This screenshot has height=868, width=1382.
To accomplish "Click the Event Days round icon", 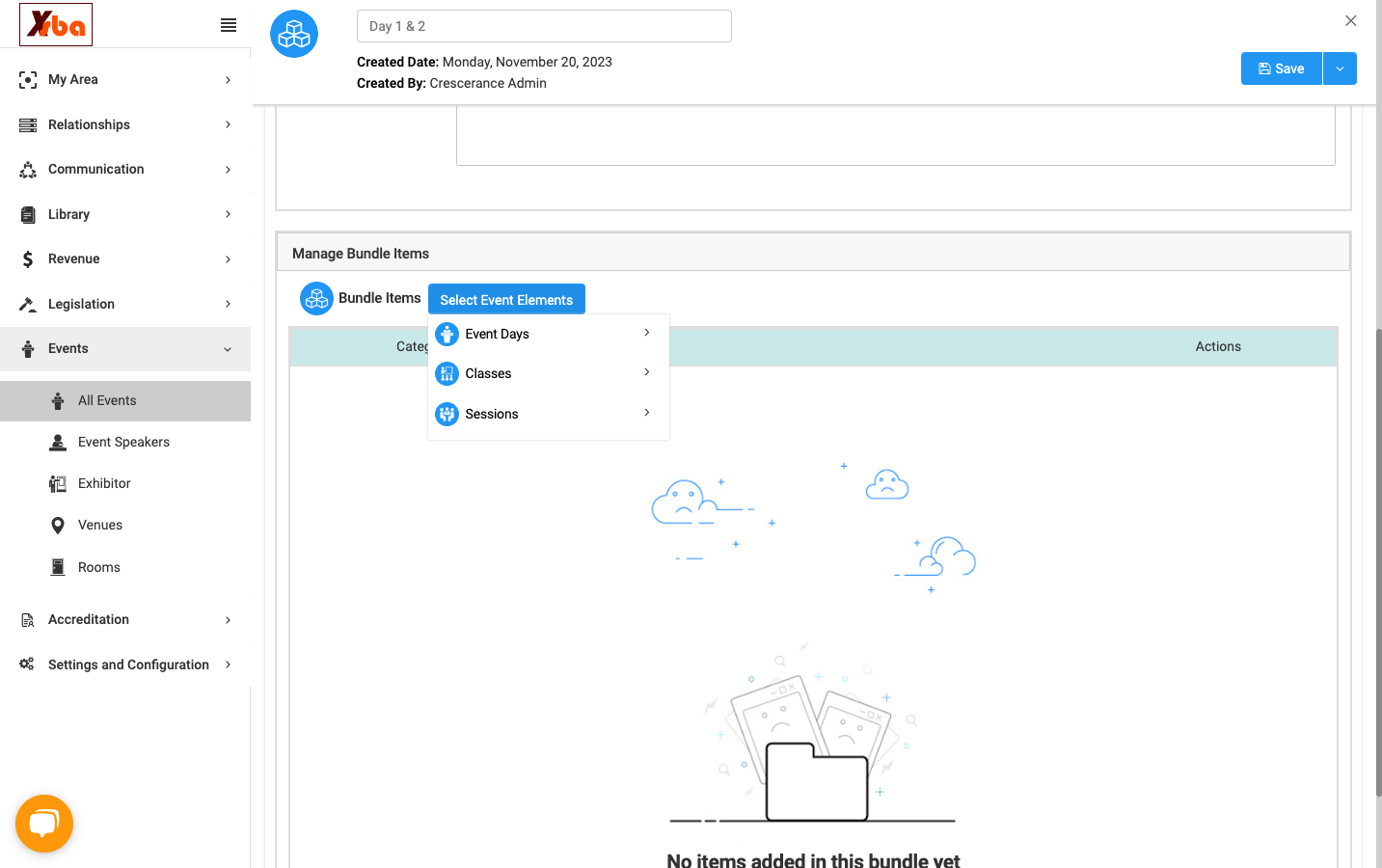I will click(447, 335).
